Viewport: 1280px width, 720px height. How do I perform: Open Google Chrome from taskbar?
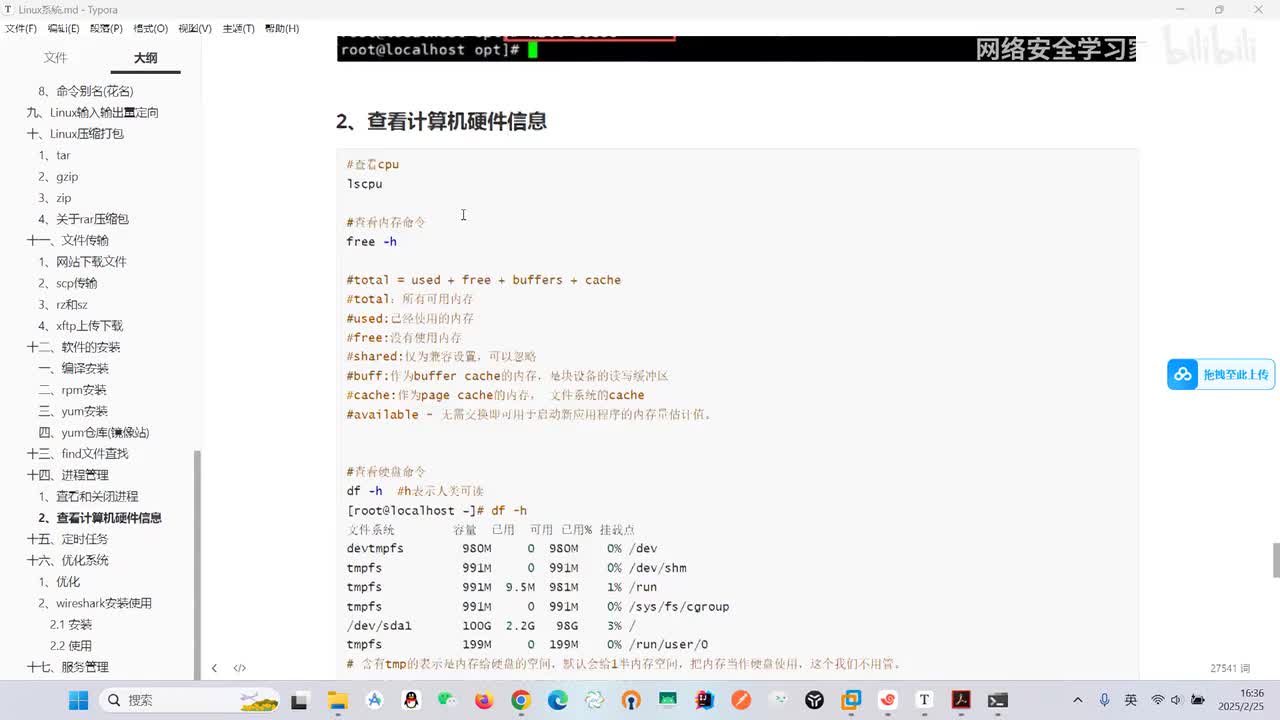tap(521, 700)
